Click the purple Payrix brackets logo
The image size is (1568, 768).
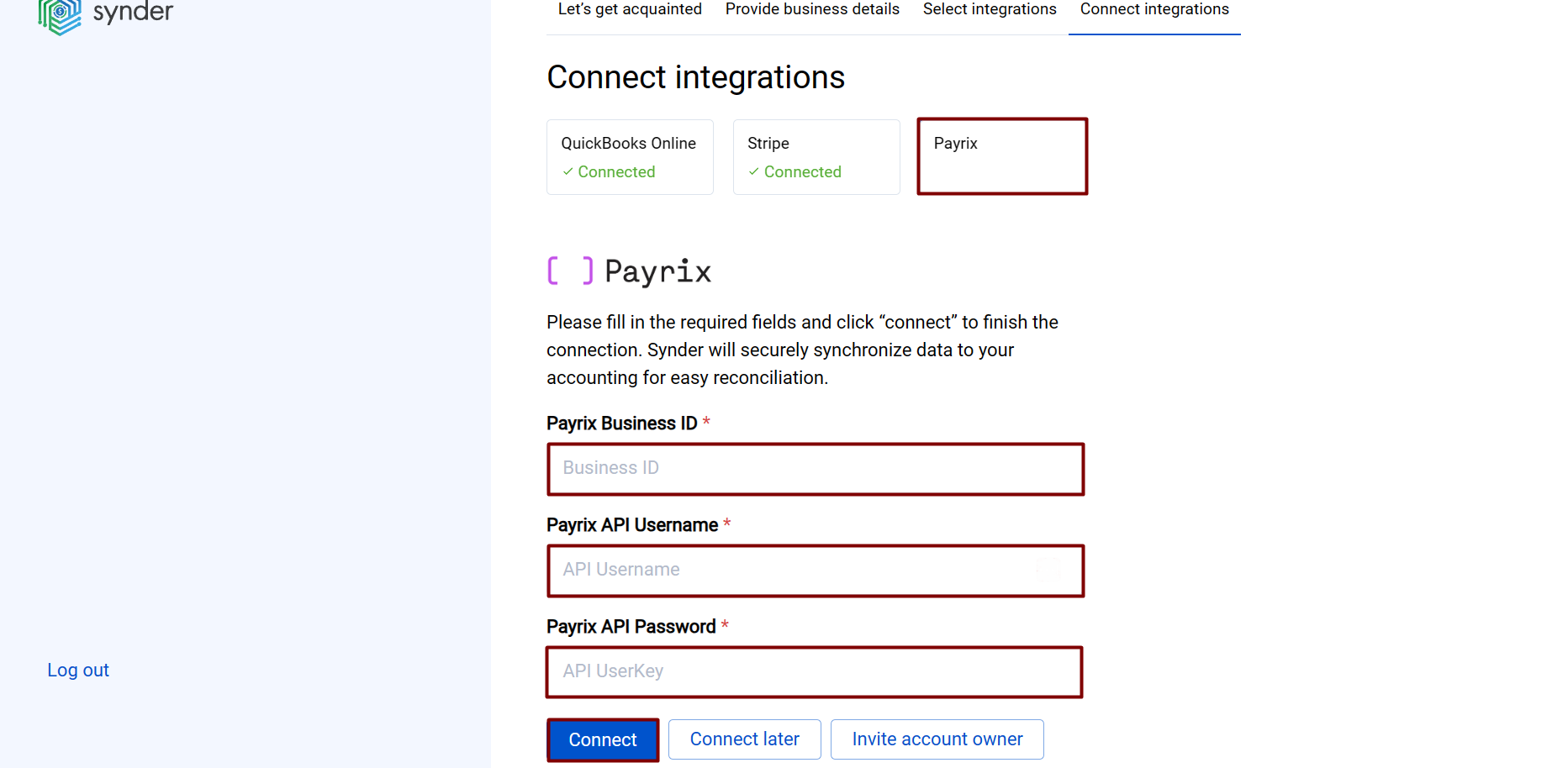click(570, 271)
